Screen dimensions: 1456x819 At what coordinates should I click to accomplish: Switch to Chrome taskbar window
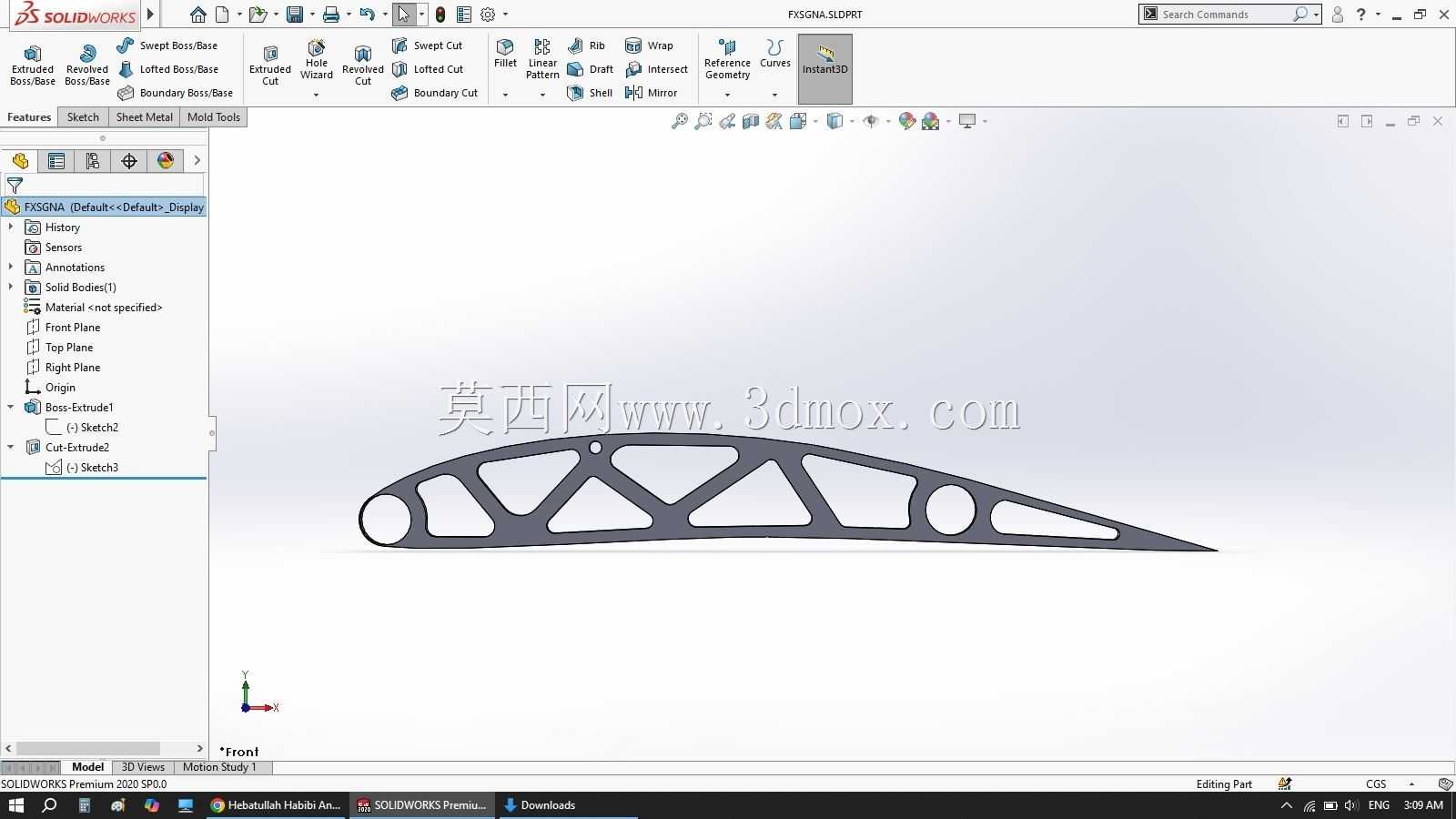pos(277,805)
